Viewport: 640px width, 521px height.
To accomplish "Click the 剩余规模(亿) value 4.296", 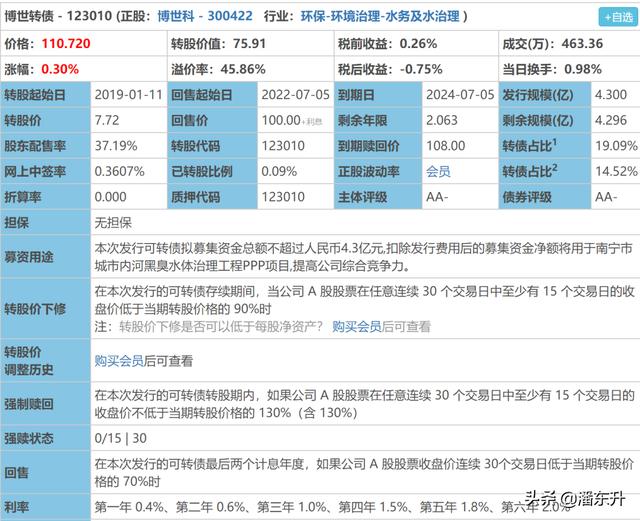I will coord(611,120).
